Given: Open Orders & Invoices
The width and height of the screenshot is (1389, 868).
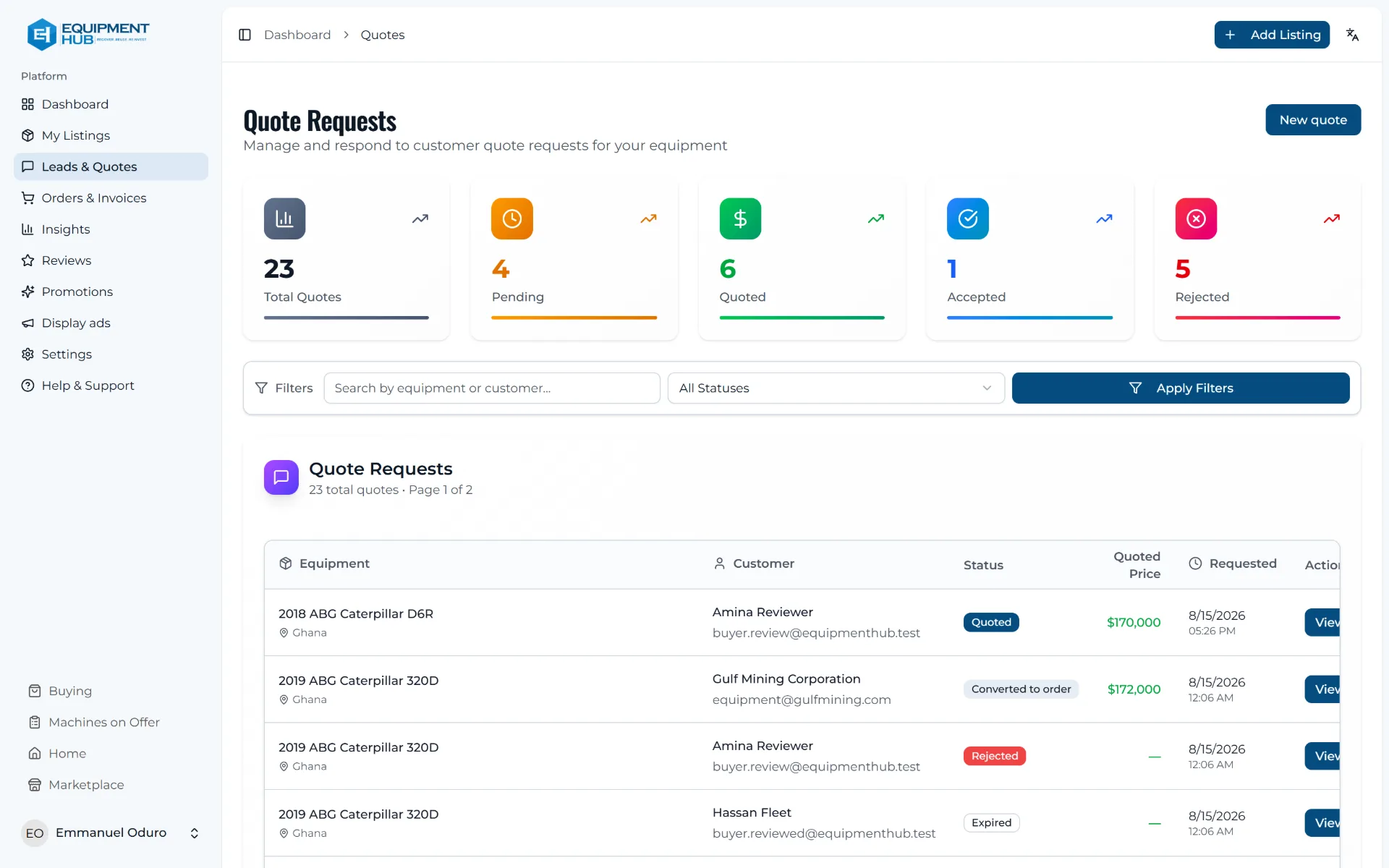Looking at the screenshot, I should pos(111,198).
